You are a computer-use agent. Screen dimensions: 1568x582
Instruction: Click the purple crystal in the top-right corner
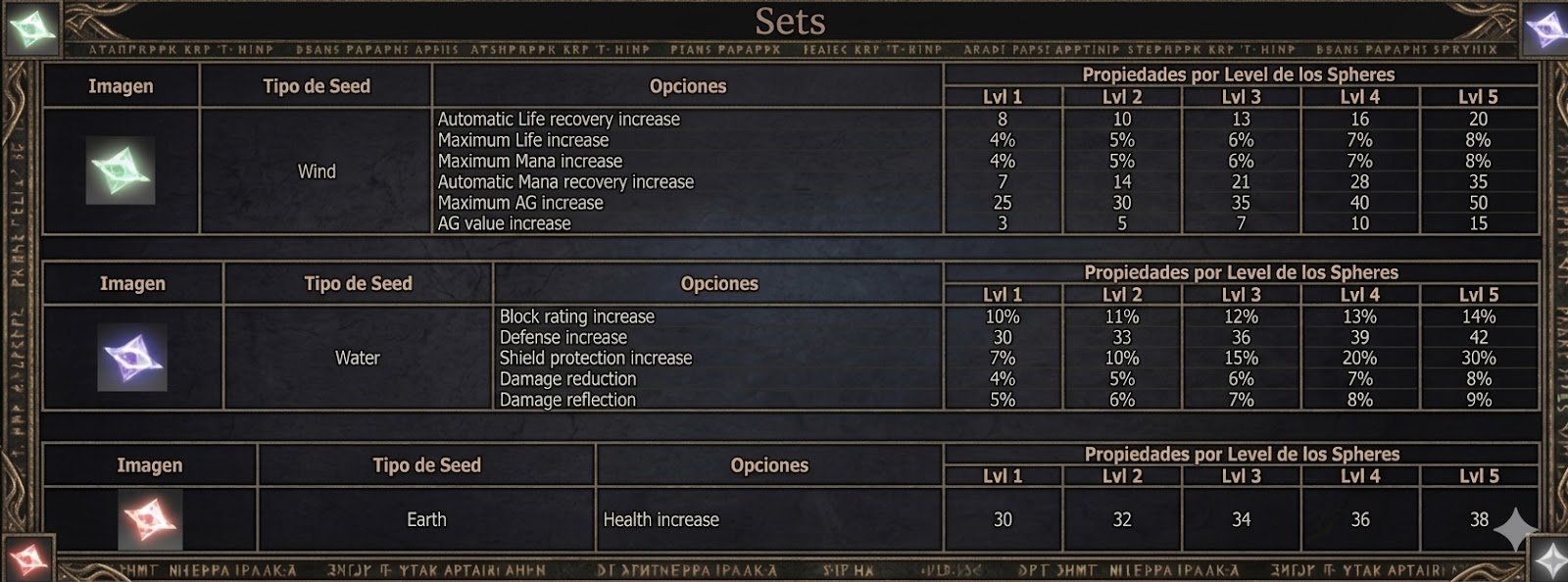coord(1545,28)
